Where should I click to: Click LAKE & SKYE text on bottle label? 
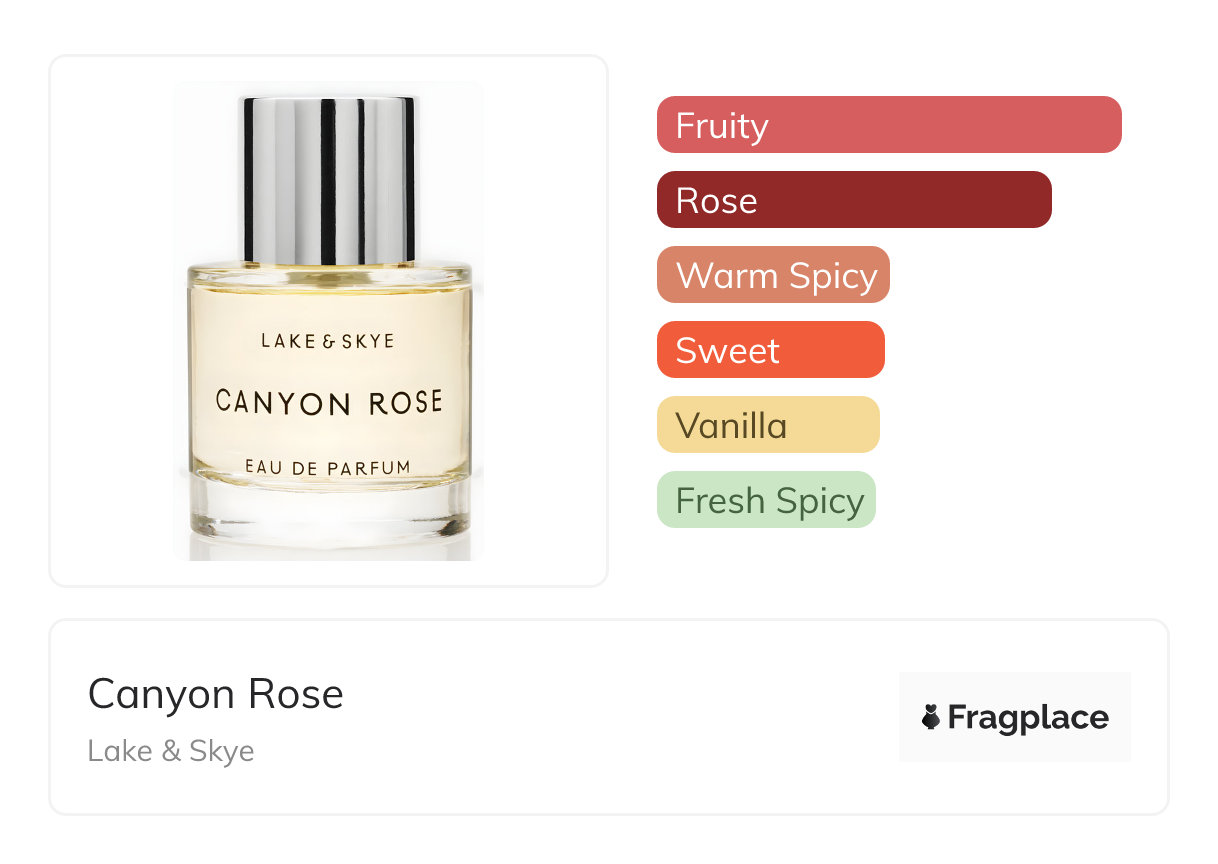(x=328, y=341)
